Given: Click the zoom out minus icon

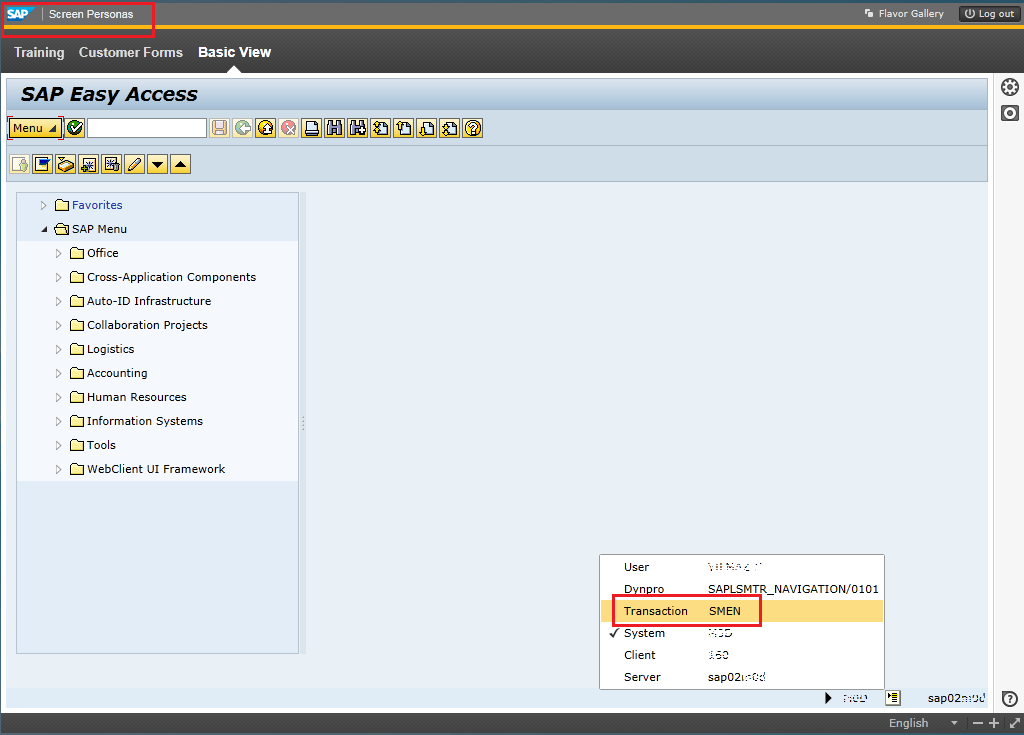Looking at the screenshot, I should click(978, 723).
